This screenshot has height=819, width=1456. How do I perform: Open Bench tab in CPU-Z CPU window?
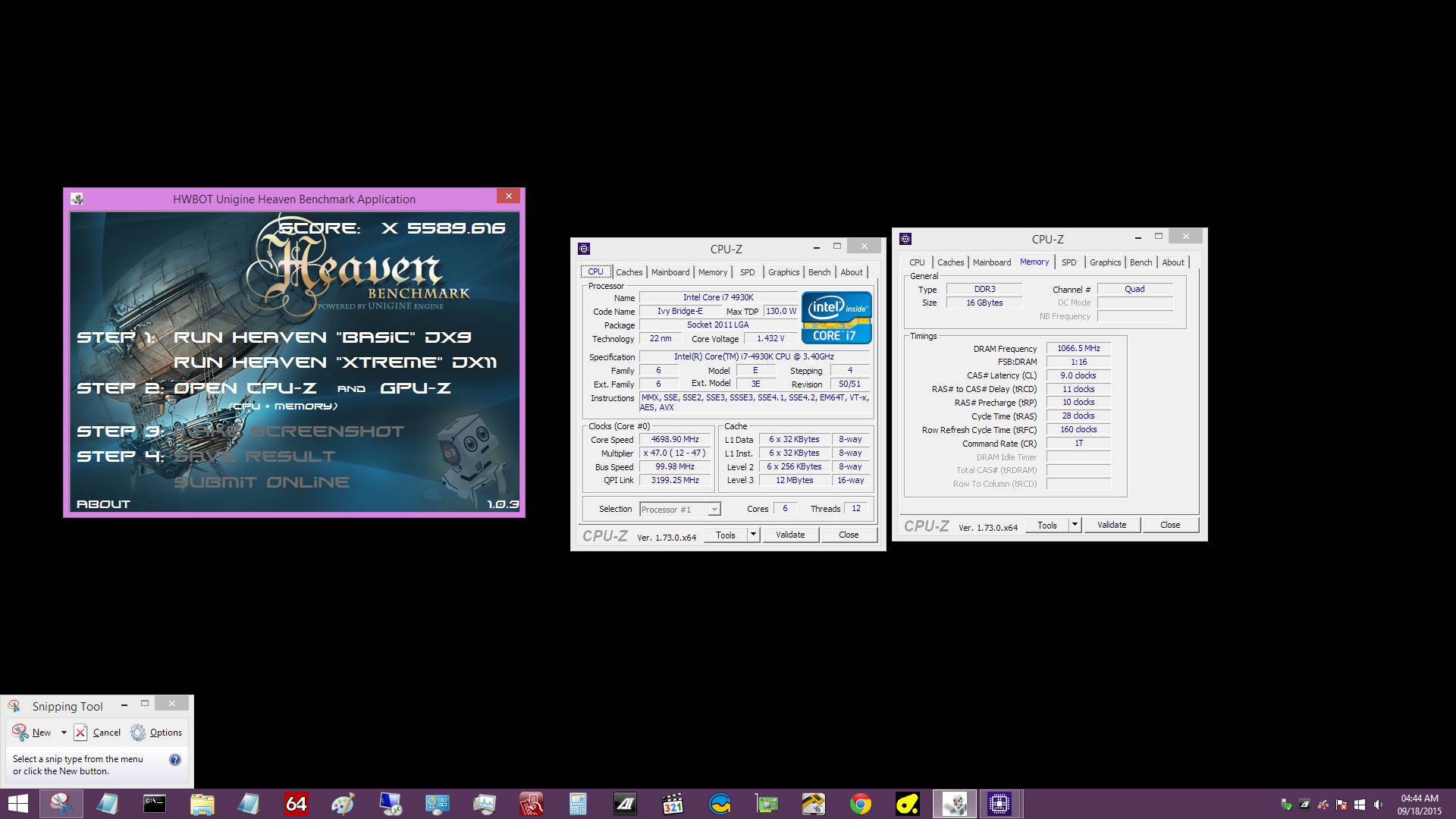click(819, 272)
